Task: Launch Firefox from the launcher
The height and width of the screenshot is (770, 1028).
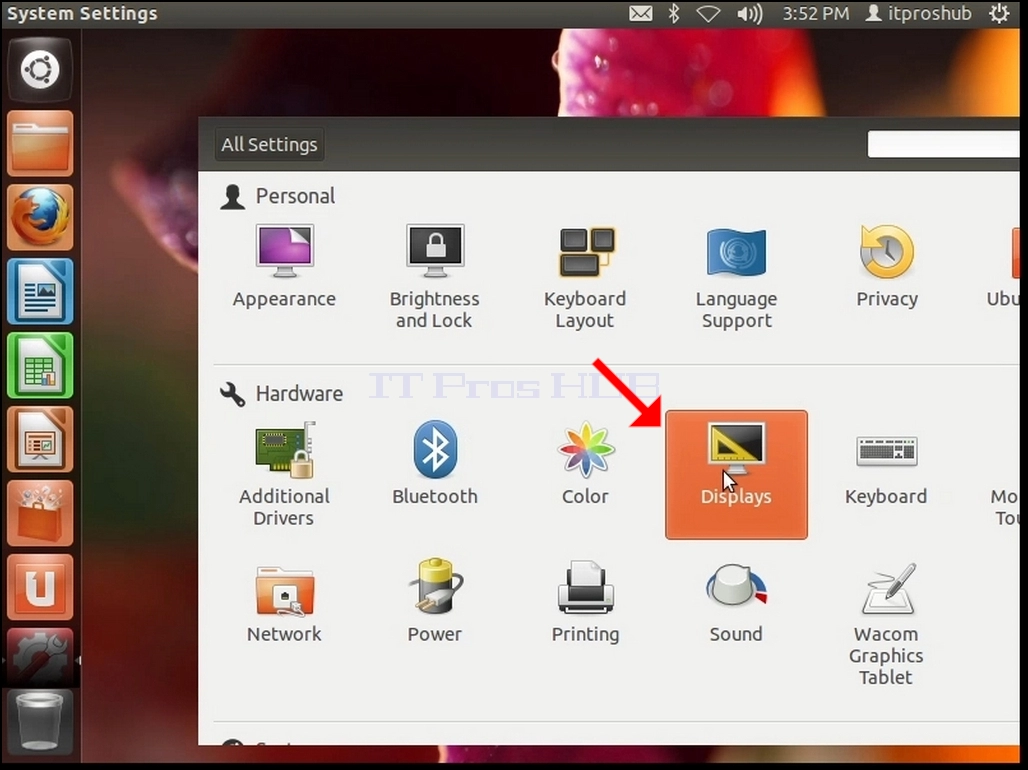Action: click(x=40, y=217)
